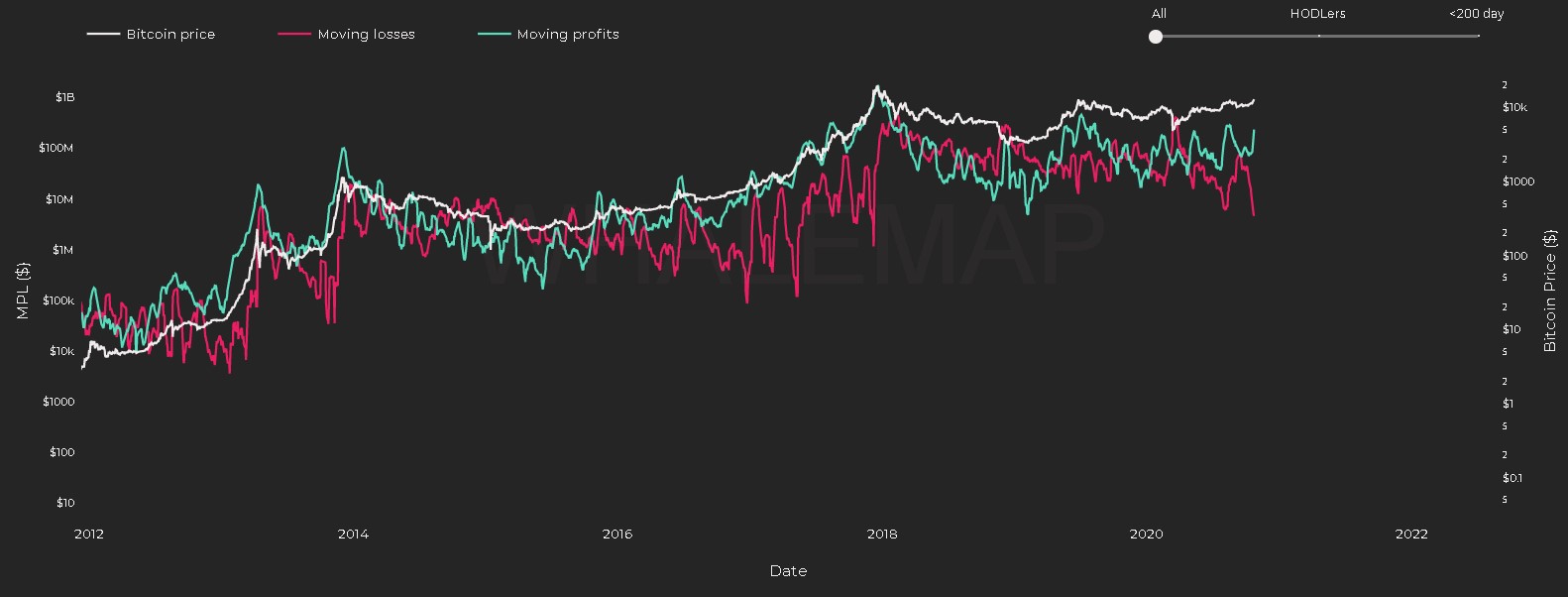Select the All slider label
This screenshot has width=1568, height=597.
pyautogui.click(x=1159, y=14)
